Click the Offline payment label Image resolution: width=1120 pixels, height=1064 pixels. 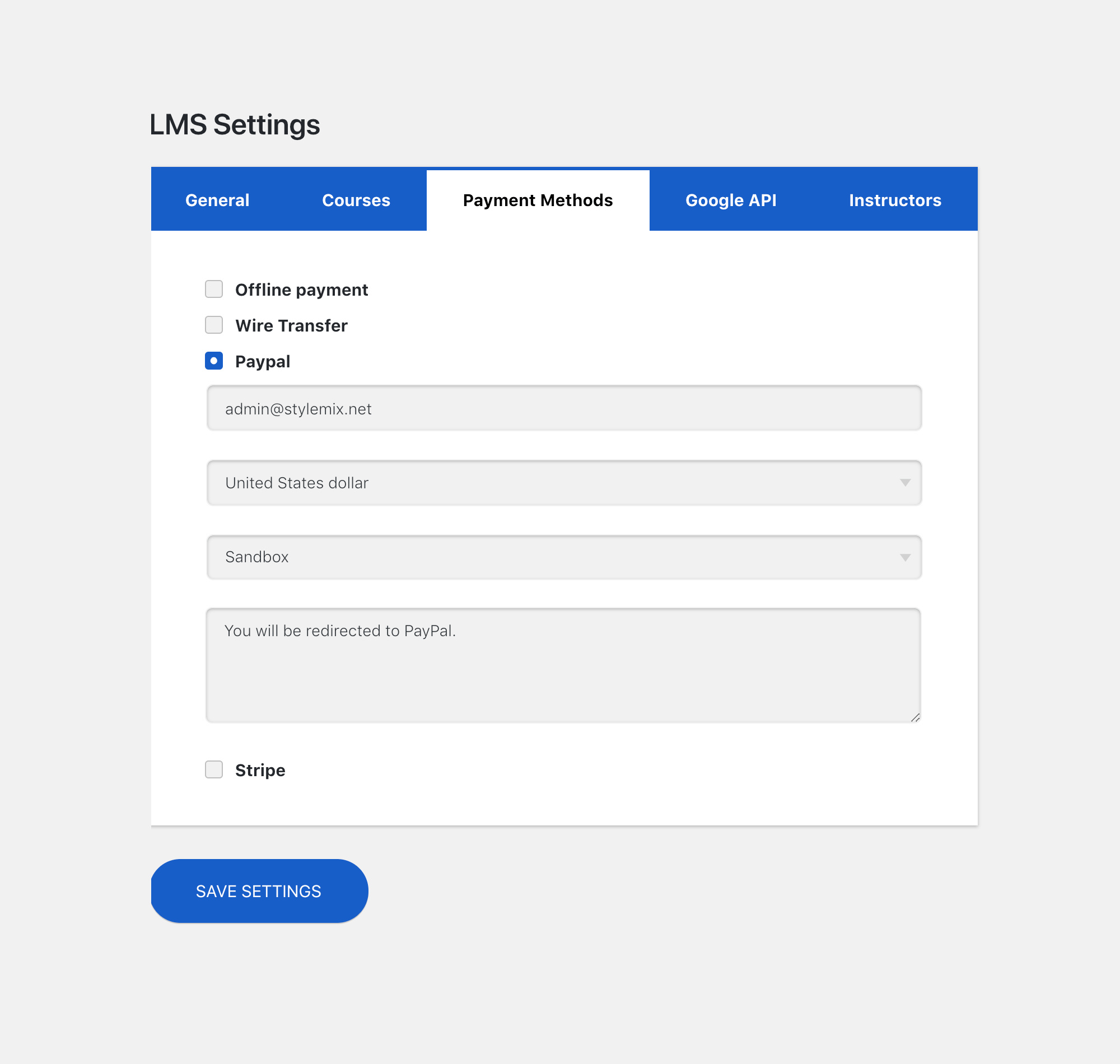click(301, 290)
